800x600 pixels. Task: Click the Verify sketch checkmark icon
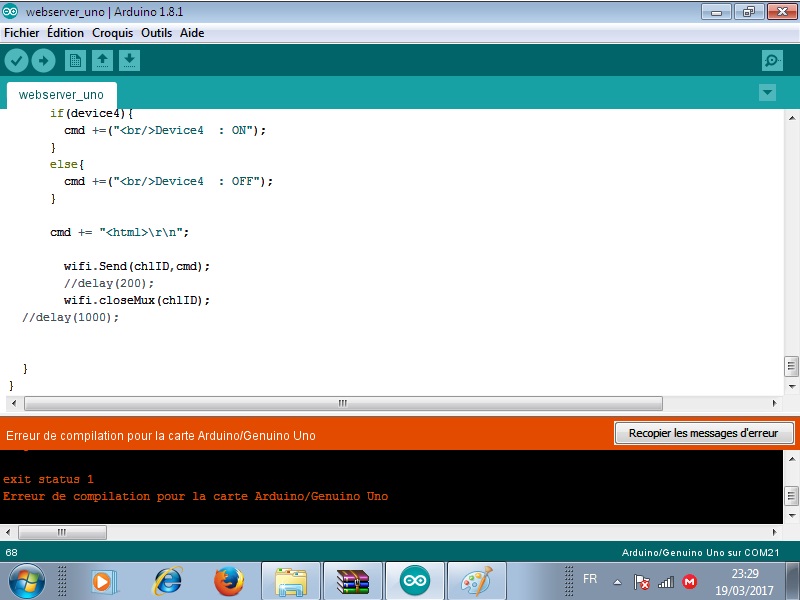[x=16, y=61]
